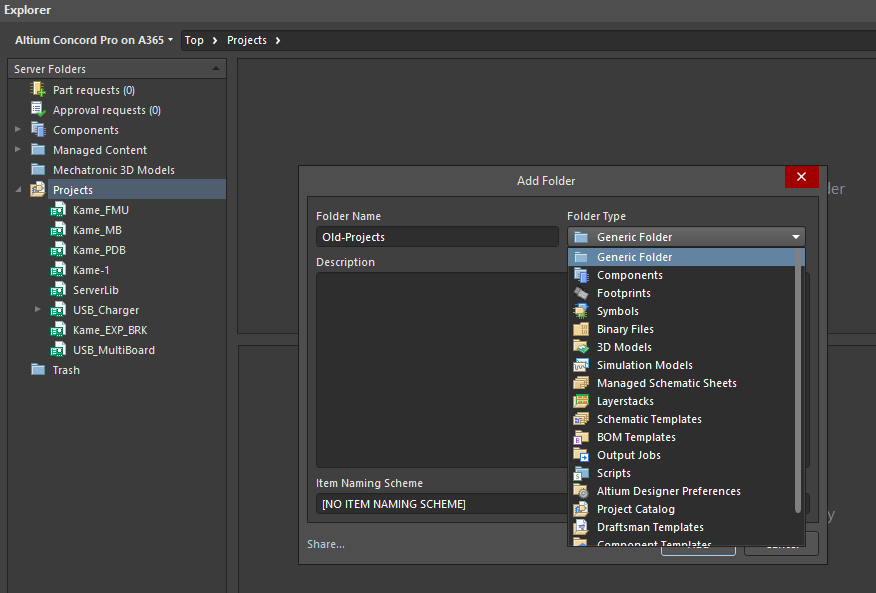
Task: Click the Kame_PDB project icon
Action: (58, 250)
